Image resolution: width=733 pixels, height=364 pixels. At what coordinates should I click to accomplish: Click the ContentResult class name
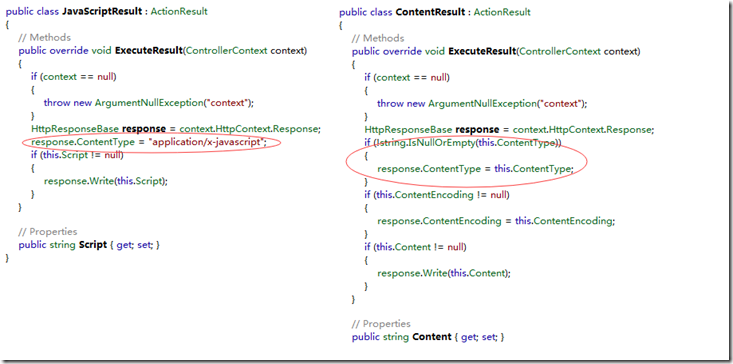(430, 12)
